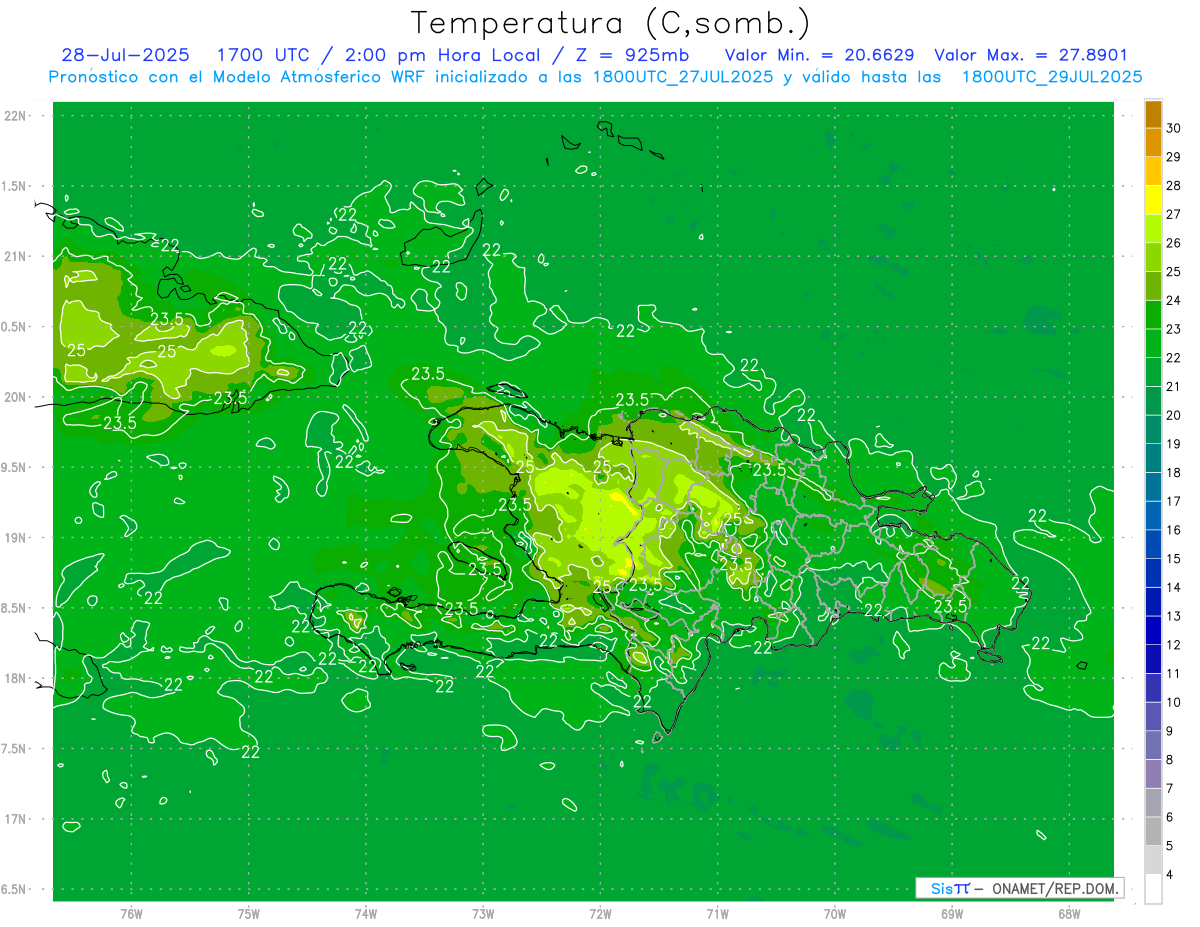Image resolution: width=1200 pixels, height=927 pixels.
Task: Click the "19N" latitude axis label
Action: click(15, 538)
